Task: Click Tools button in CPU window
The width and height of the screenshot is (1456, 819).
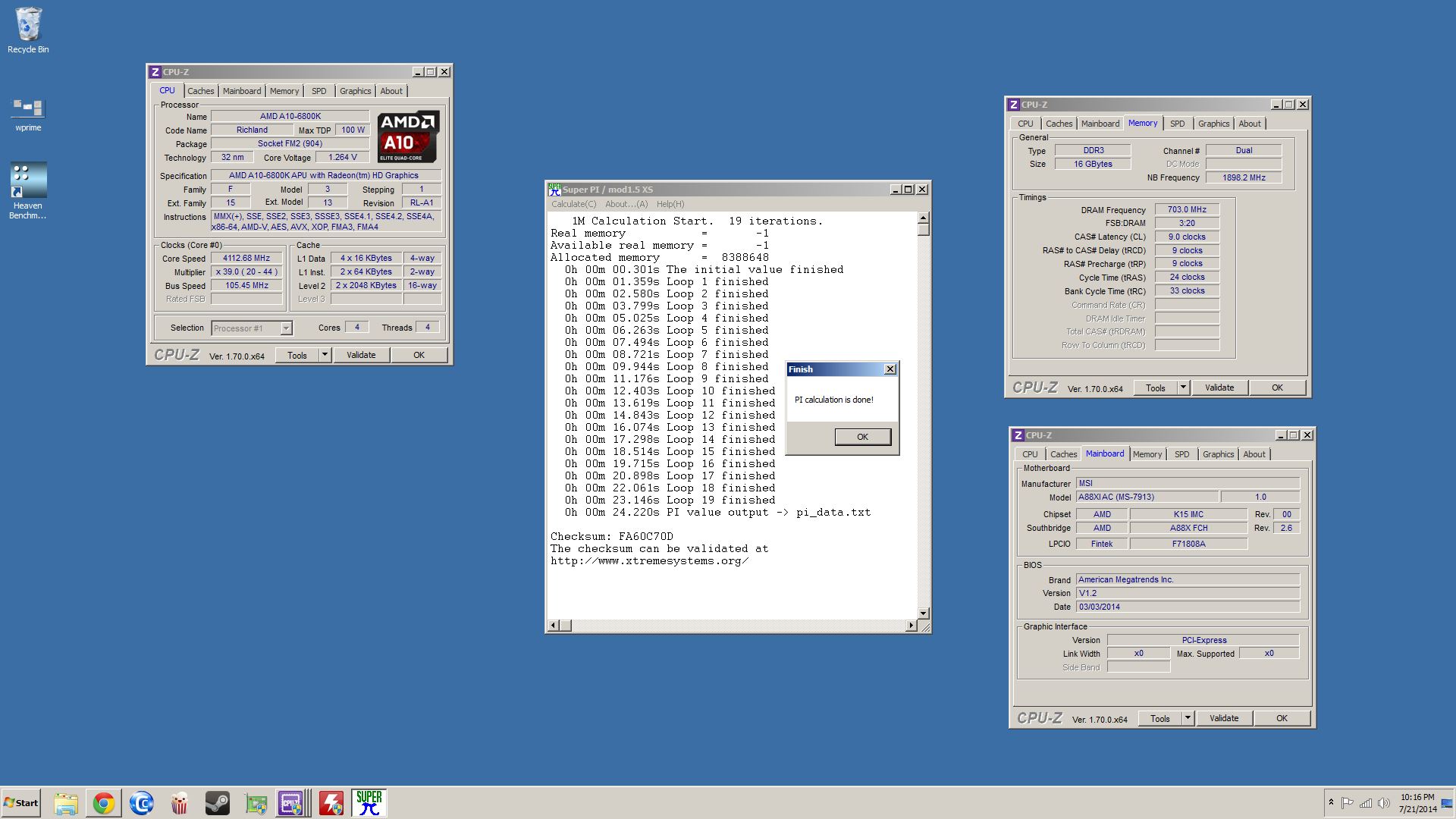Action: pyautogui.click(x=297, y=355)
